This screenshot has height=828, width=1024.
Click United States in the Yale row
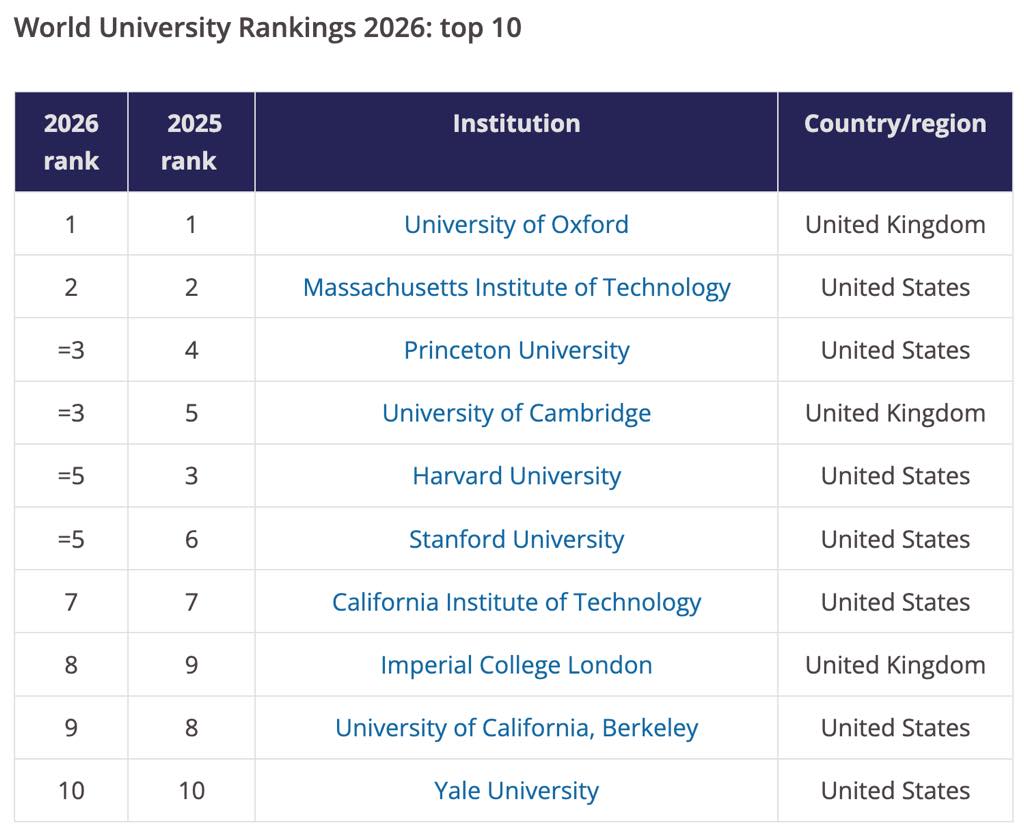[x=895, y=791]
